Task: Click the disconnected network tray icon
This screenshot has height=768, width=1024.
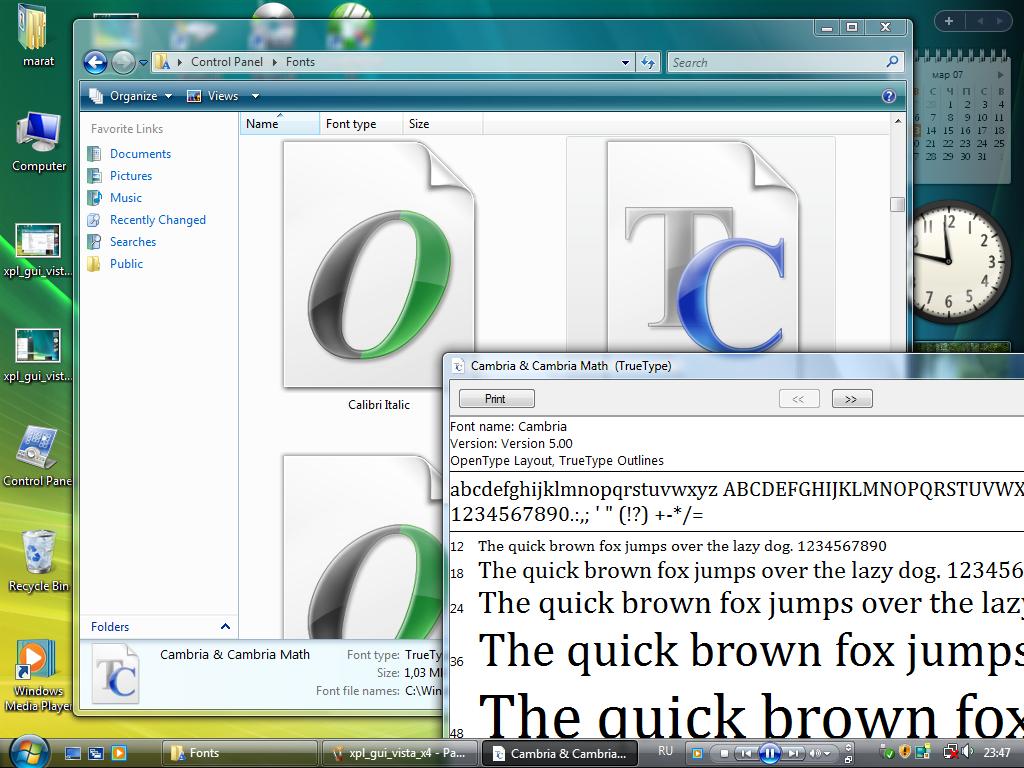Action: click(950, 753)
